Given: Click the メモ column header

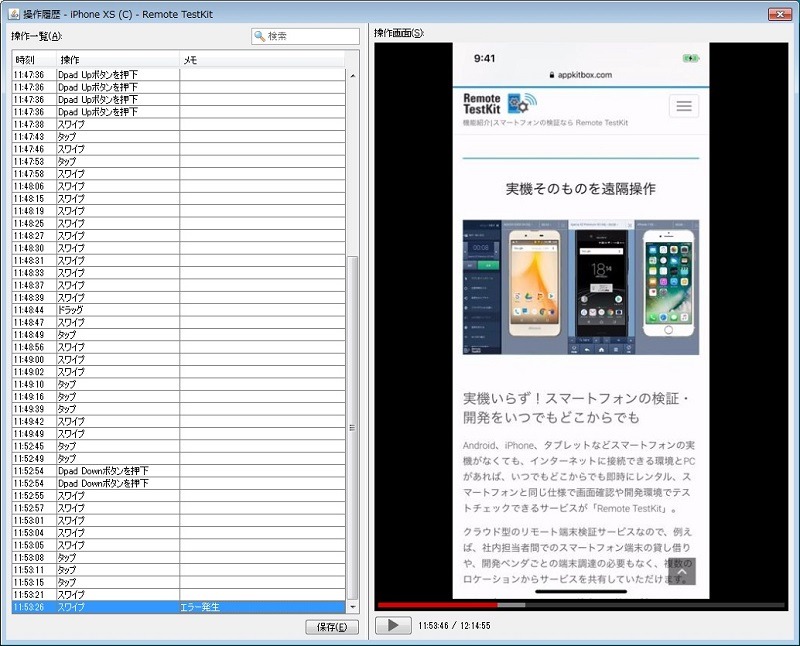Looking at the screenshot, I should pos(262,60).
